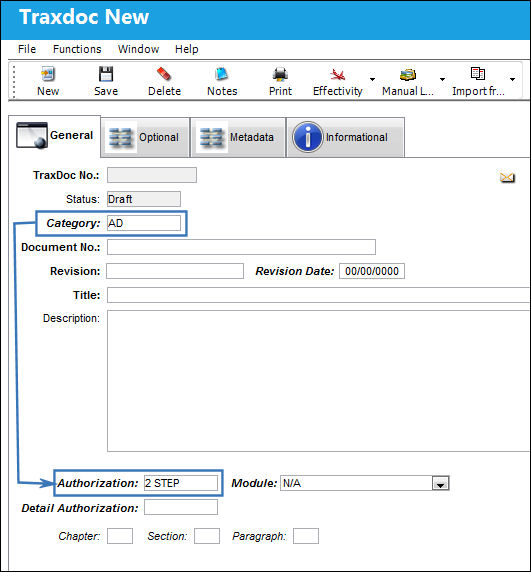Switch to the Metadata tab
The image size is (531, 572).
[238, 137]
